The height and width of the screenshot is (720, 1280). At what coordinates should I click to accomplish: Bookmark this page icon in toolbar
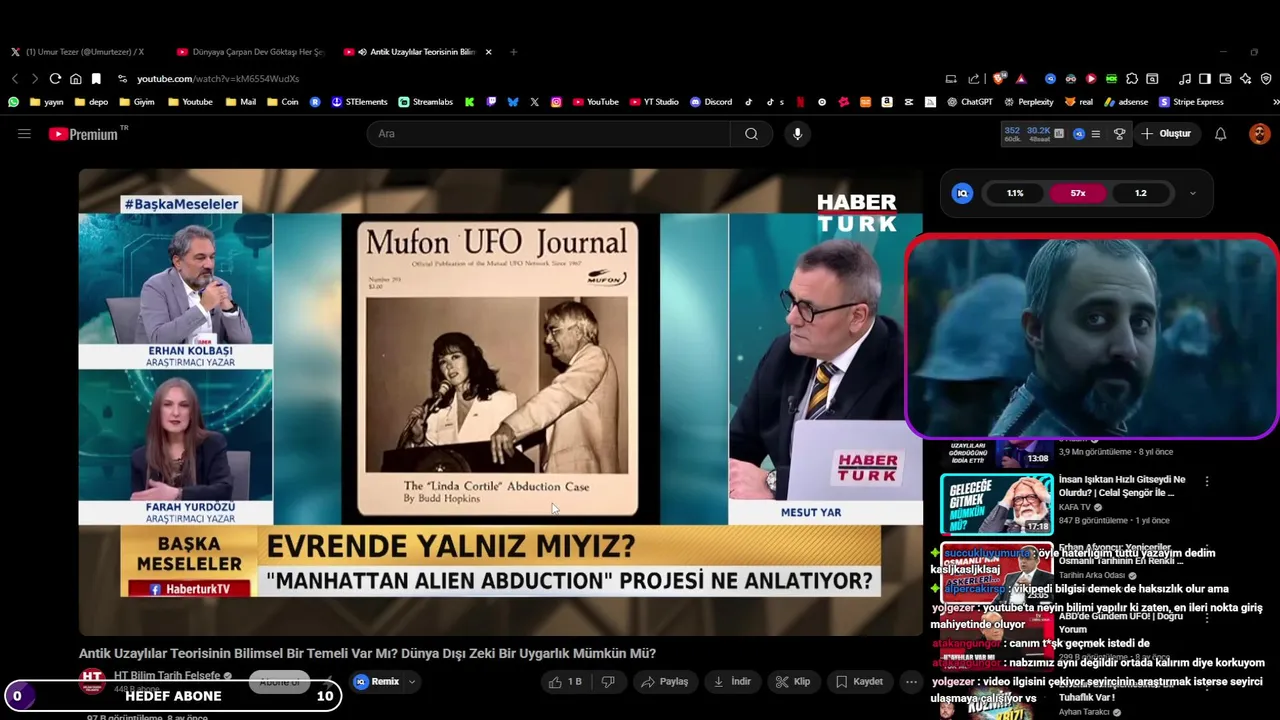click(96, 78)
